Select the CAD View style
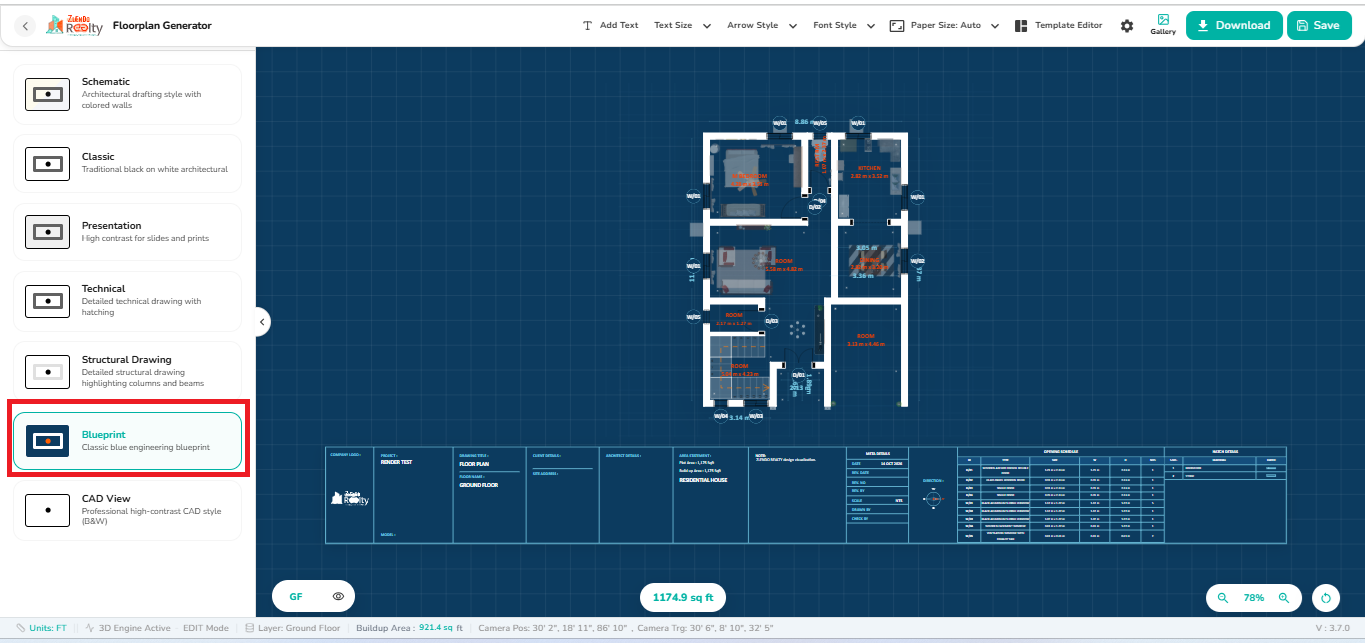Viewport: 1365px width, 643px height. point(128,510)
